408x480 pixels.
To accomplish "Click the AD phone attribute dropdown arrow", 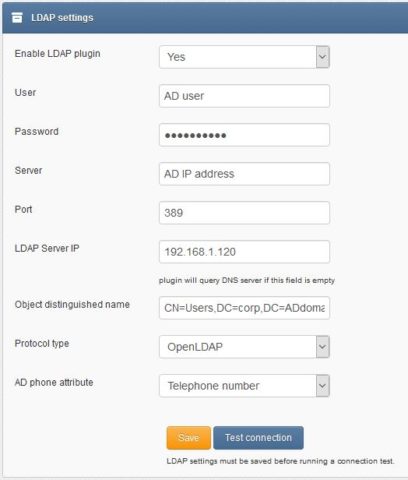I will 323,386.
